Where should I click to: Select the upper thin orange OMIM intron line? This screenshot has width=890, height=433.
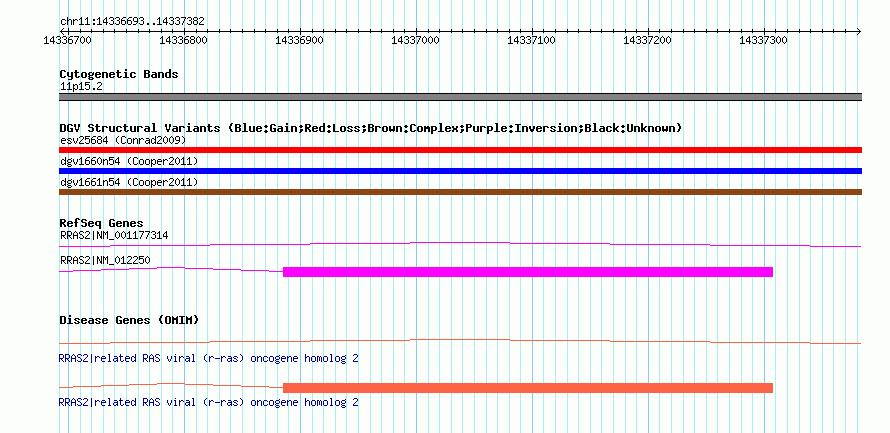[x=460, y=342]
